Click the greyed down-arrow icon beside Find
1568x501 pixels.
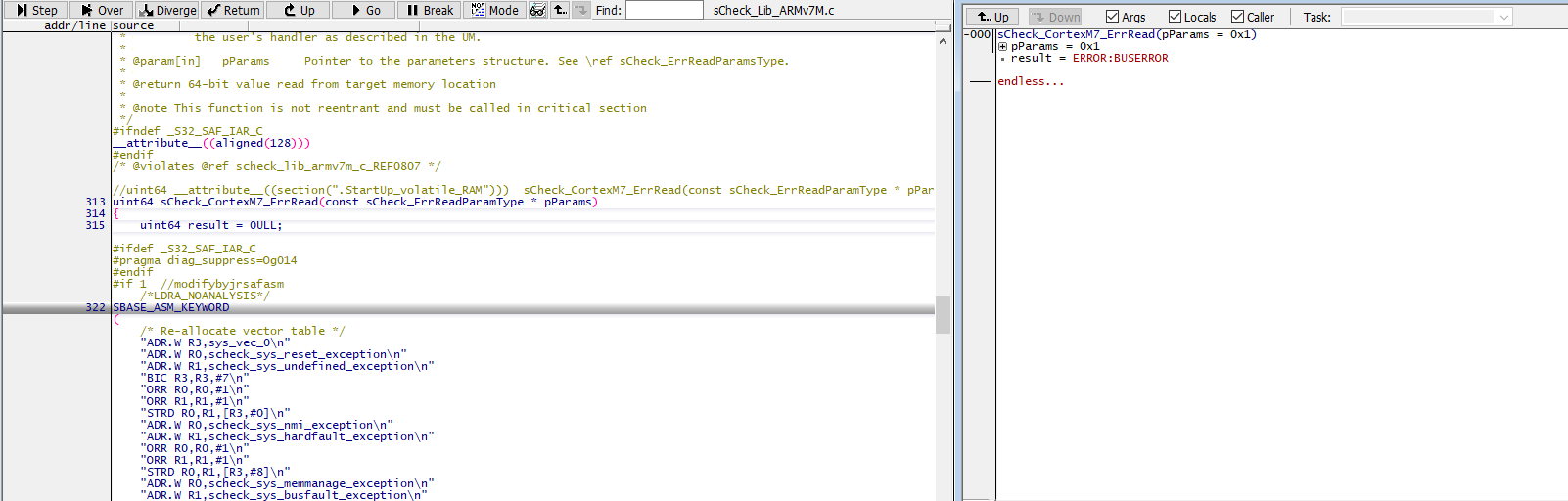click(581, 10)
